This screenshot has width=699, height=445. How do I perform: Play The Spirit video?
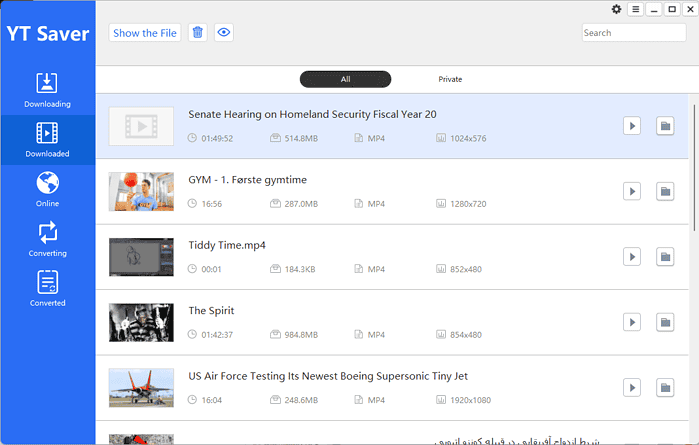coord(632,322)
